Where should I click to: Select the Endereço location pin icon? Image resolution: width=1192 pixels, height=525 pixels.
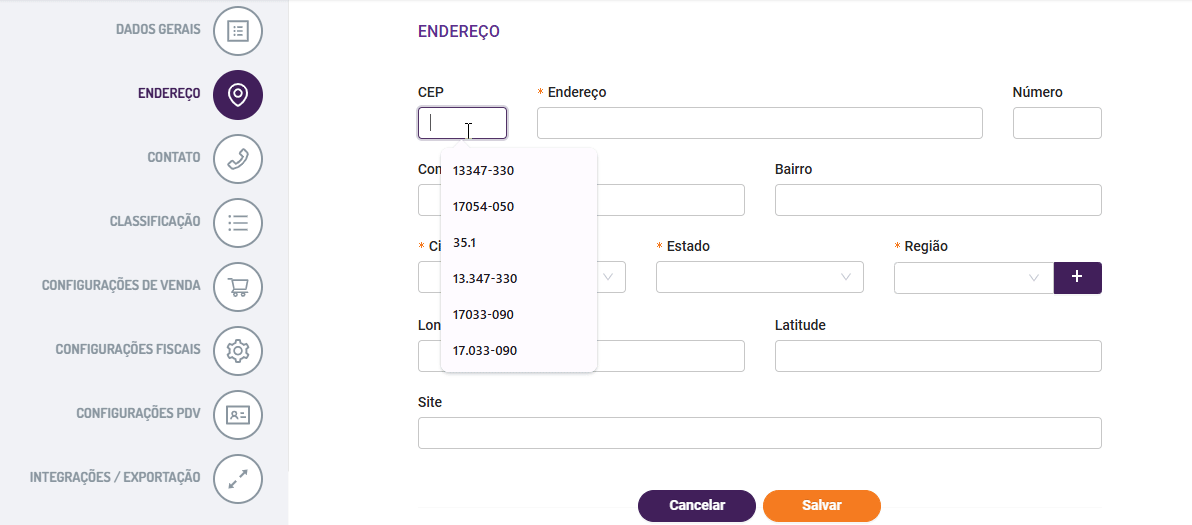point(238,95)
